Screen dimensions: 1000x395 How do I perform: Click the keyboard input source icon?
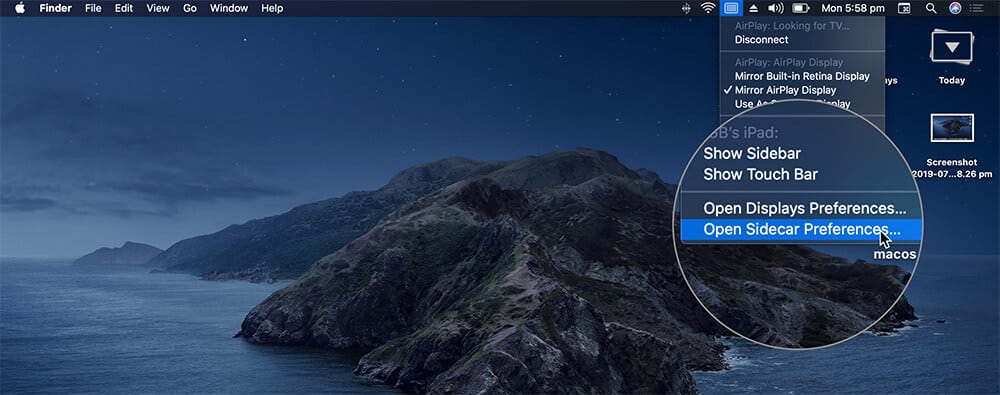coord(904,8)
